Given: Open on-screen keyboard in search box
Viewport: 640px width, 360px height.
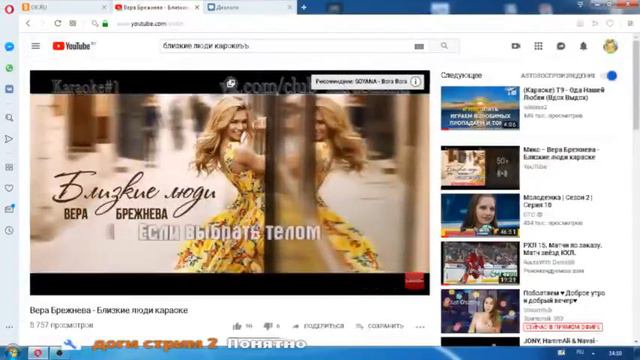Looking at the screenshot, I should (x=419, y=47).
